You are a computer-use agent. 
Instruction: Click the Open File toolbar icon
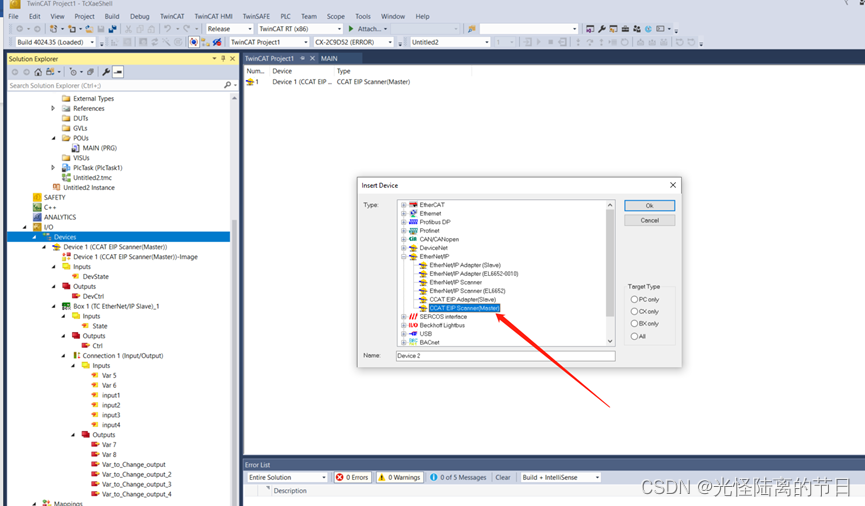pyautogui.click(x=89, y=29)
